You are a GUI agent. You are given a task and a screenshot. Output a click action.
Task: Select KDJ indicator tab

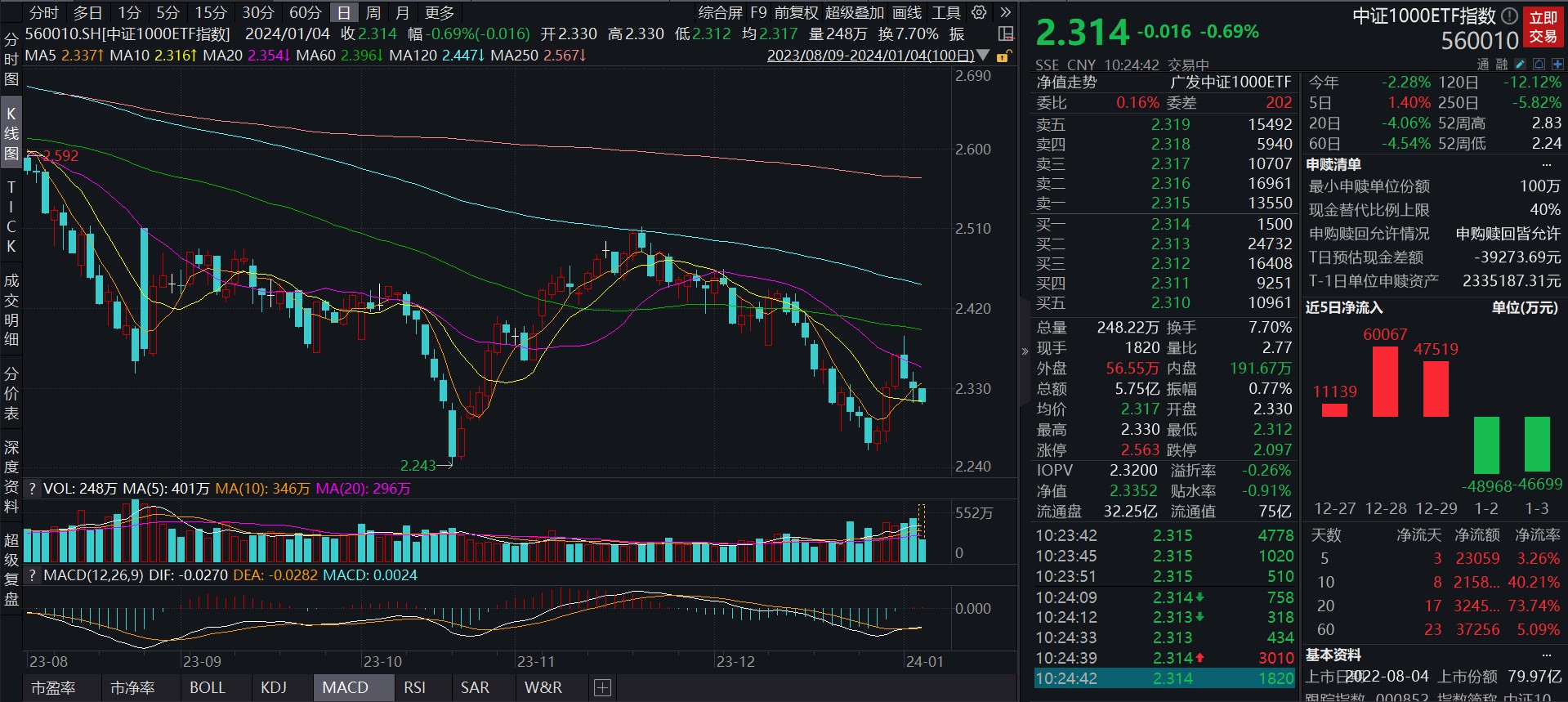pos(274,688)
